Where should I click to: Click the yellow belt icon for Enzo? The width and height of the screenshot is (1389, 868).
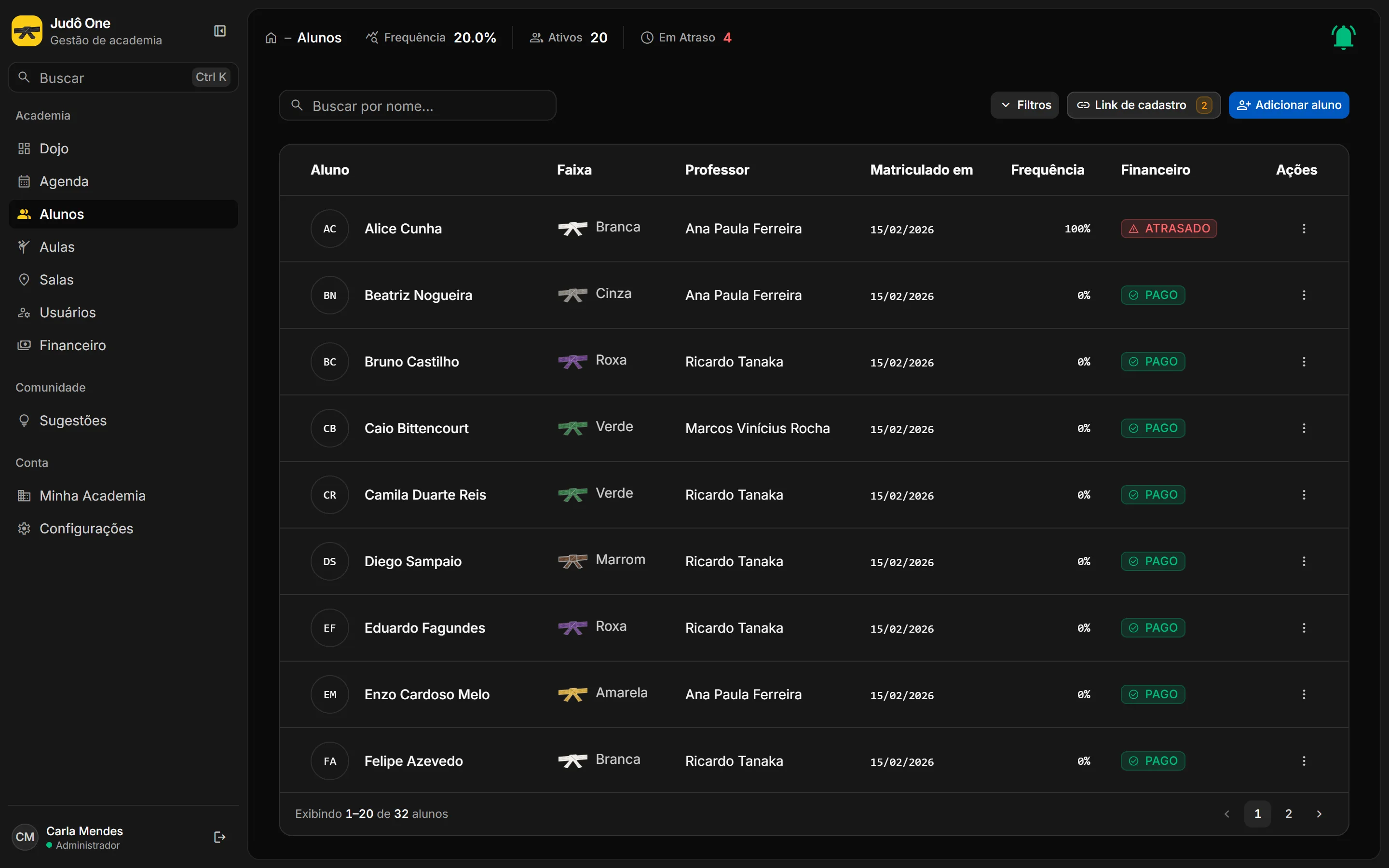(x=572, y=694)
